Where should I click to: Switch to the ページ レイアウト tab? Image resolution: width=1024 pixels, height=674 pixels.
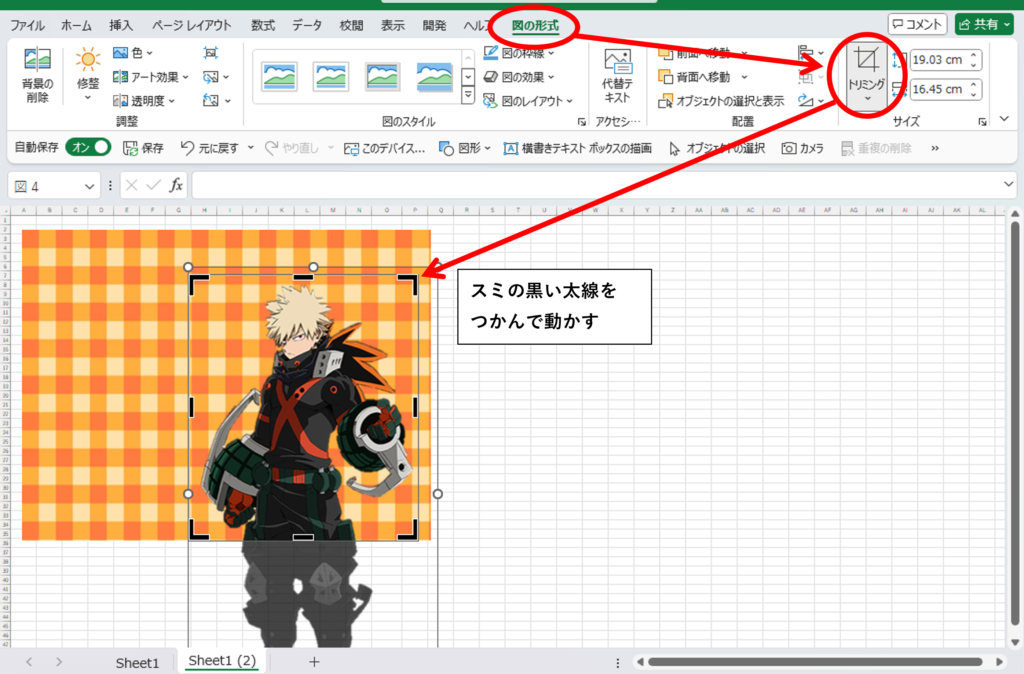[x=191, y=25]
